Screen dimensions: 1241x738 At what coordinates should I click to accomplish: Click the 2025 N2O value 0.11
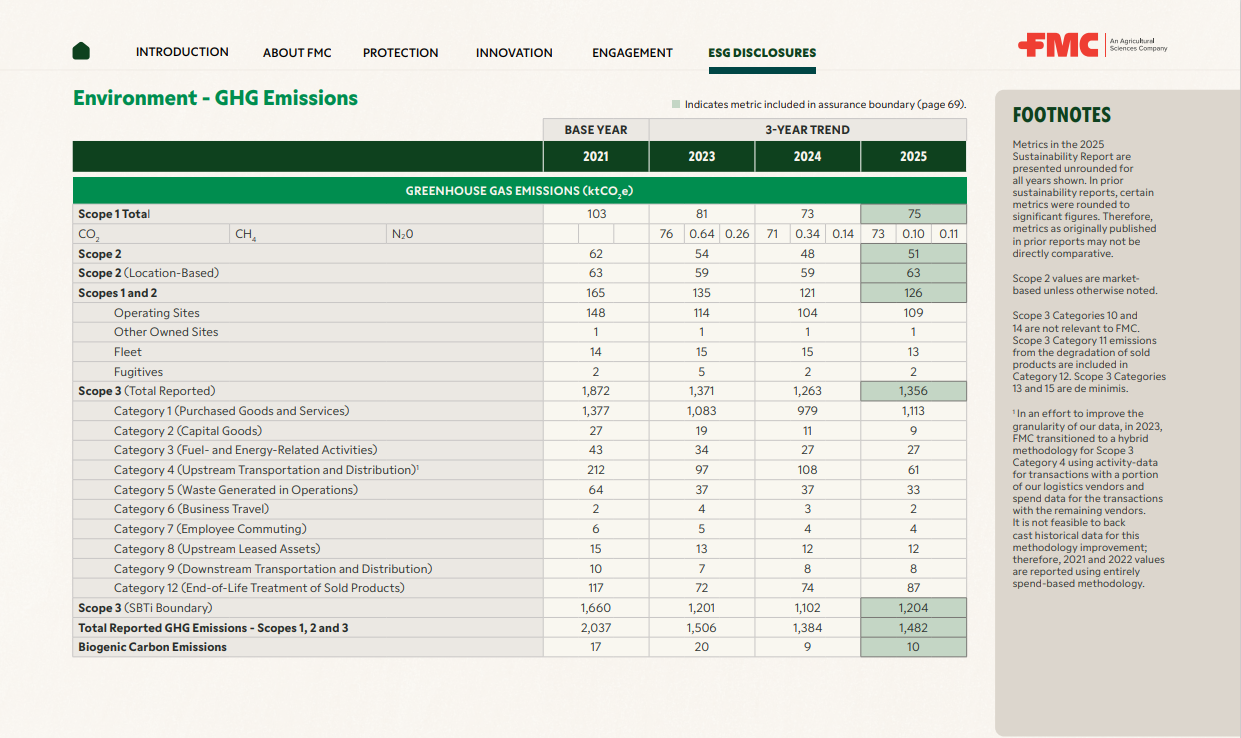949,234
